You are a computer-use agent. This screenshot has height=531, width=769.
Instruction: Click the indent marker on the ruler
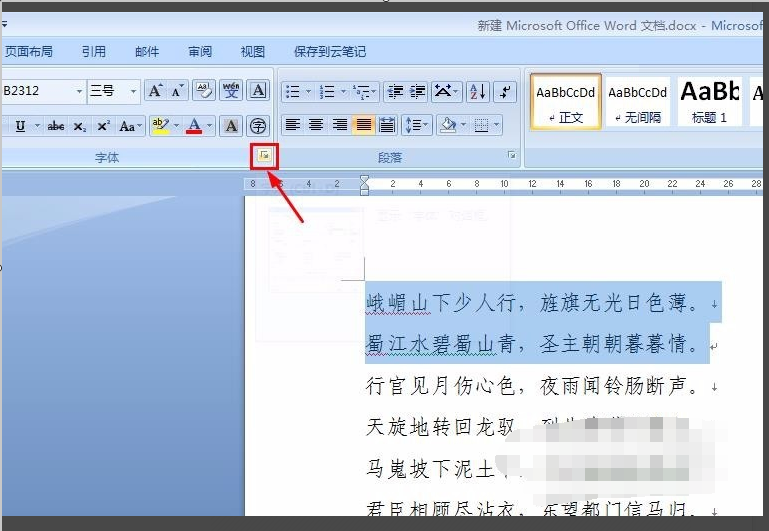(364, 185)
